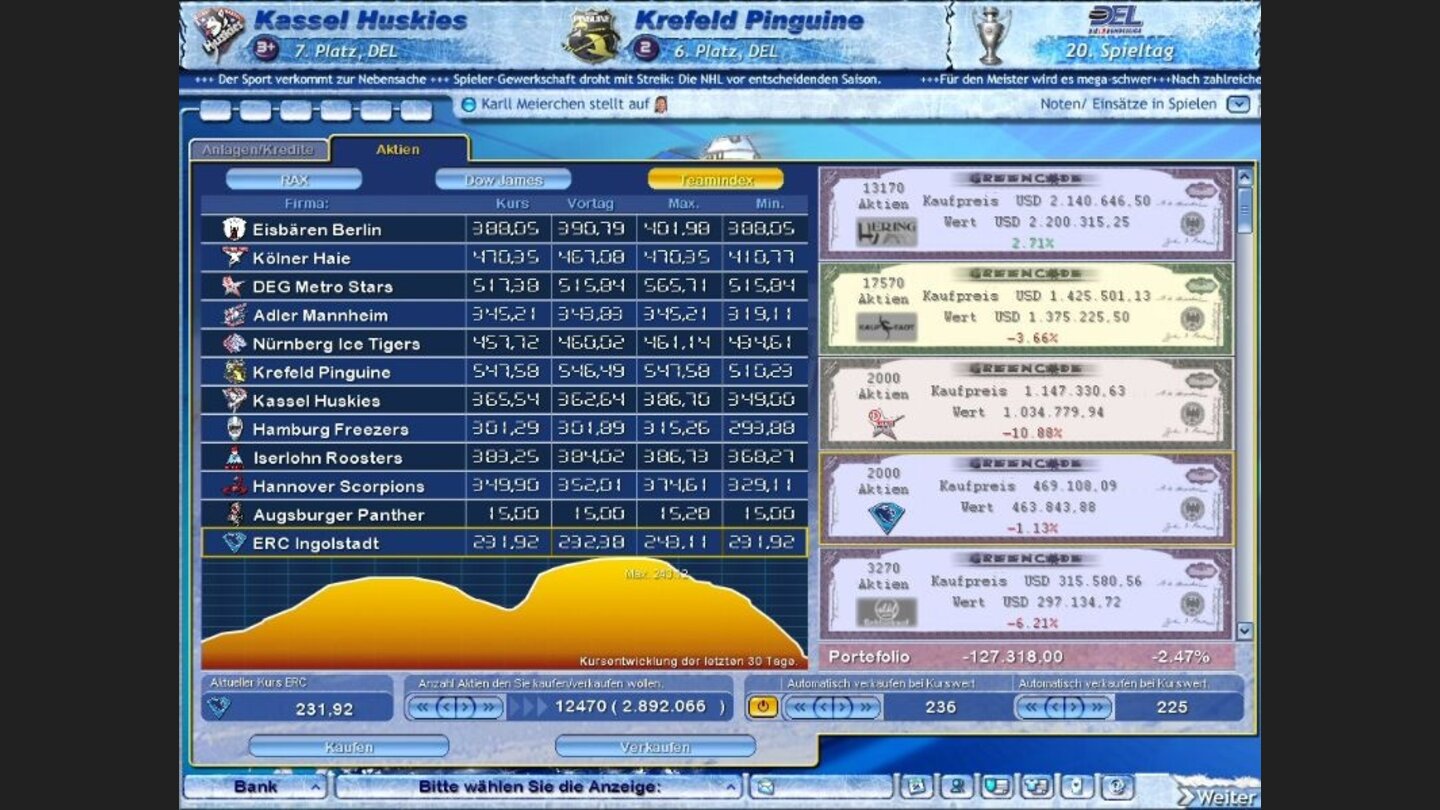Click the Augsburger Panther team logo
The image size is (1440, 810).
(234, 514)
